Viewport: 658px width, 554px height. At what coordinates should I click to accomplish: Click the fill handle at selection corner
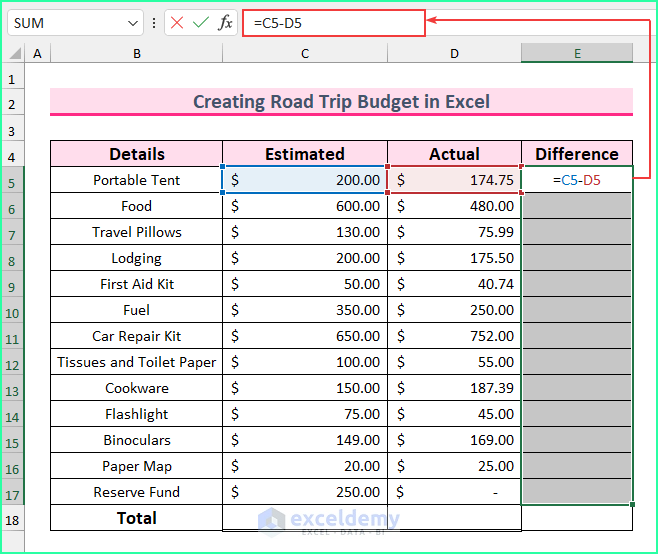click(x=632, y=504)
